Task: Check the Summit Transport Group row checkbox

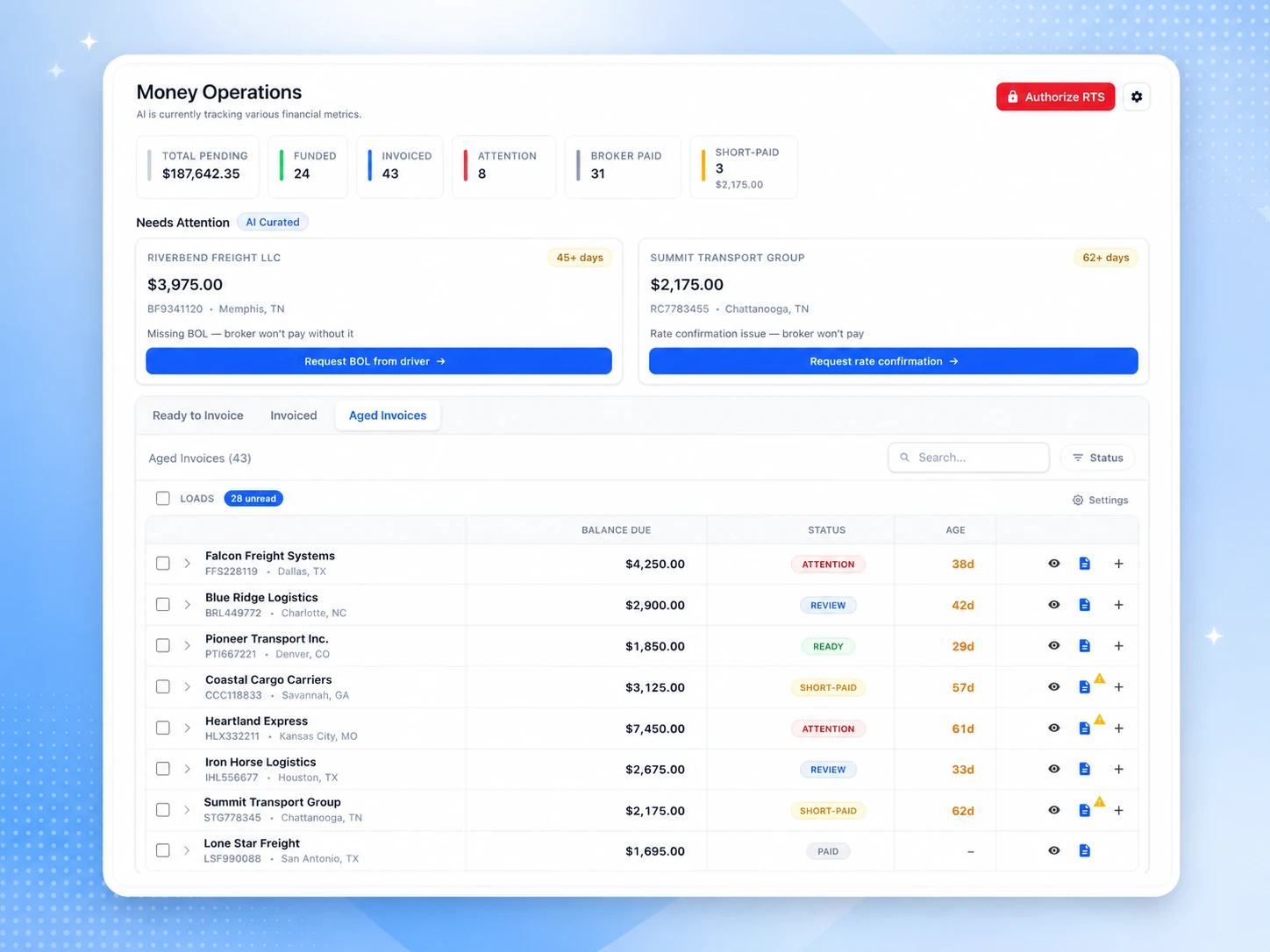Action: click(163, 811)
